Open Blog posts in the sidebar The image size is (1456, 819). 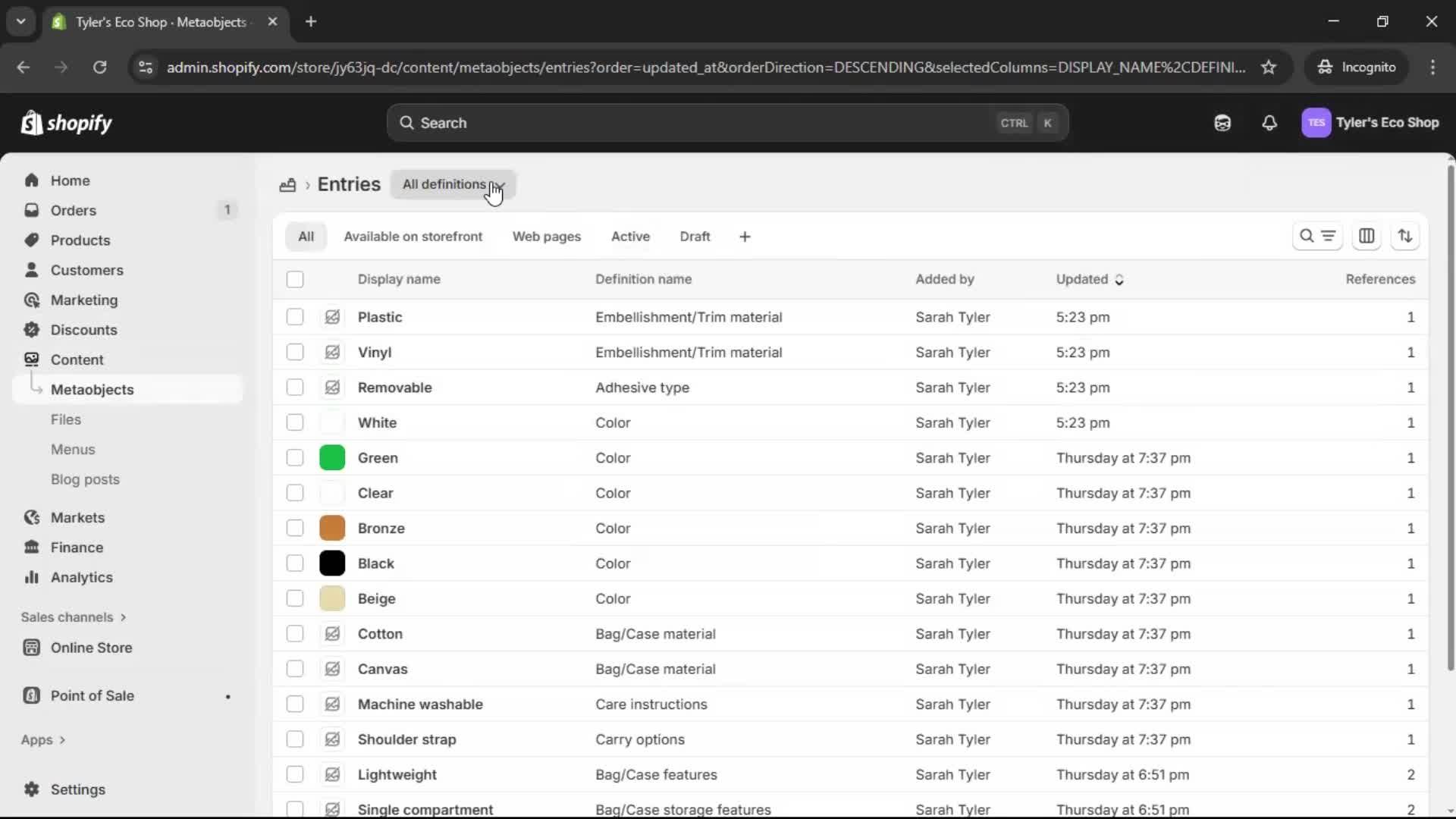click(x=86, y=479)
